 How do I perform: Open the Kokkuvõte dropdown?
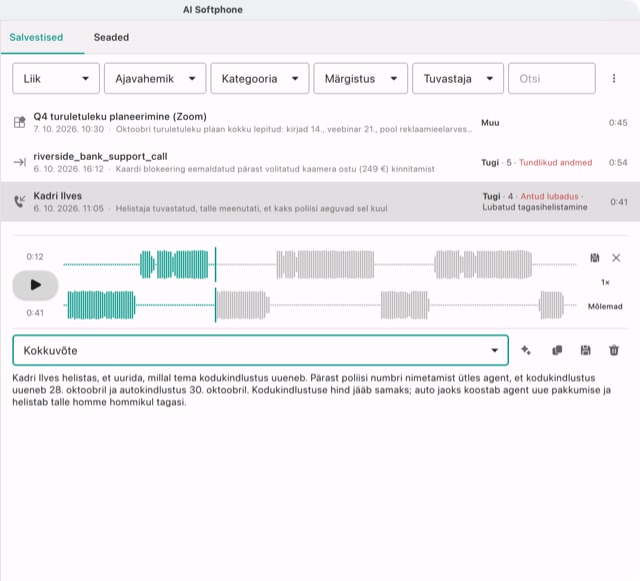click(x=260, y=350)
